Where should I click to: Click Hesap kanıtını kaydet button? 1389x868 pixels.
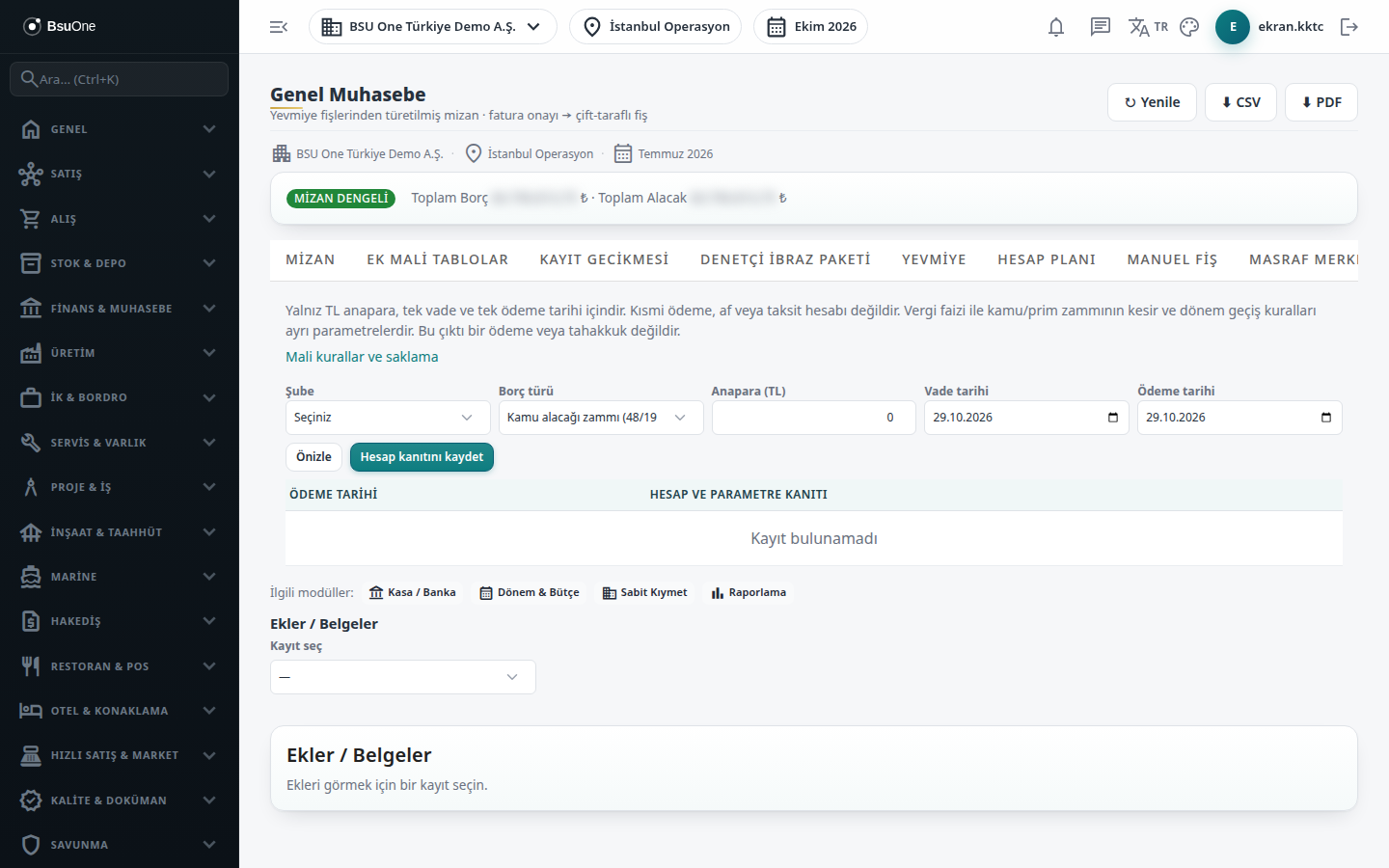point(422,457)
